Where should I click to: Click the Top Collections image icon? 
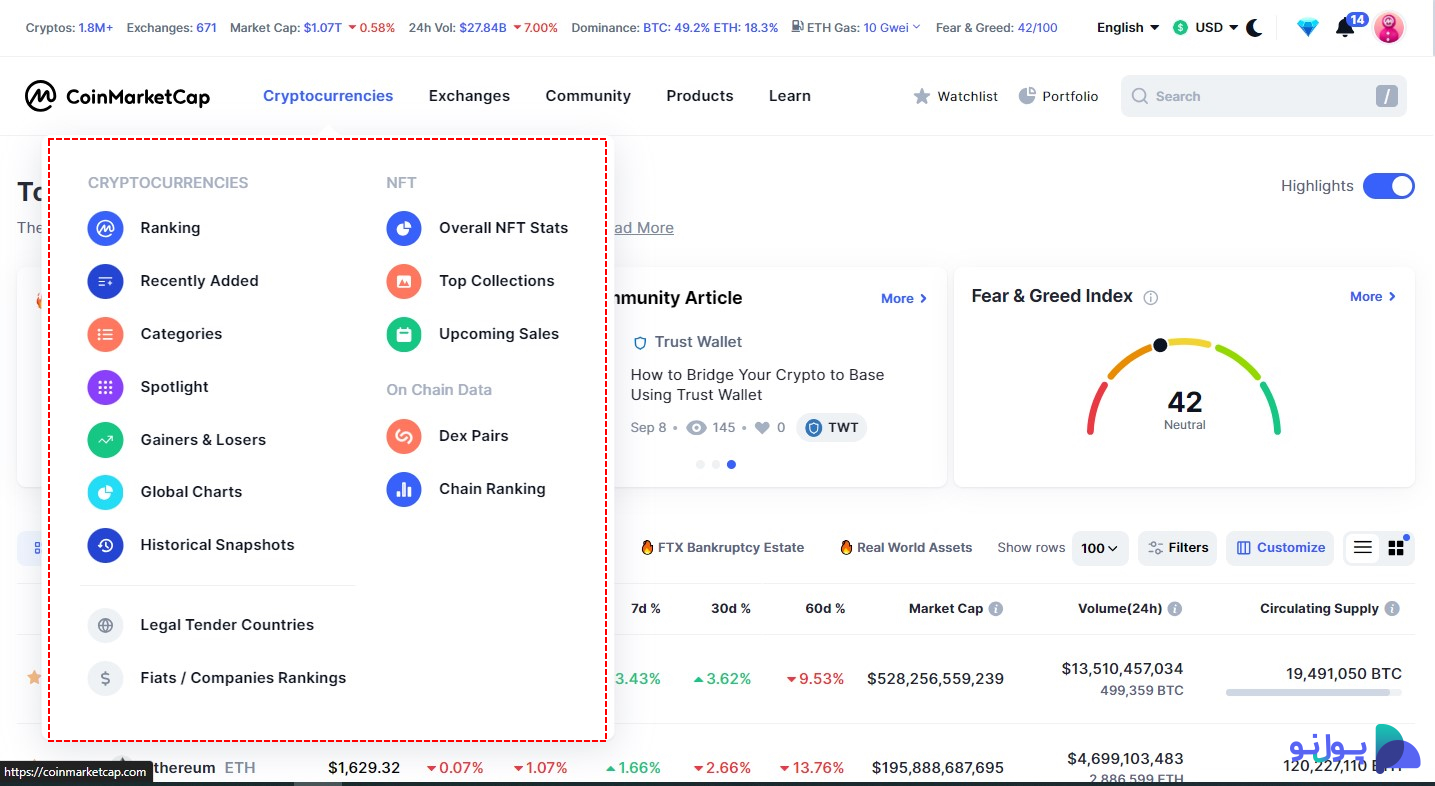(x=404, y=281)
